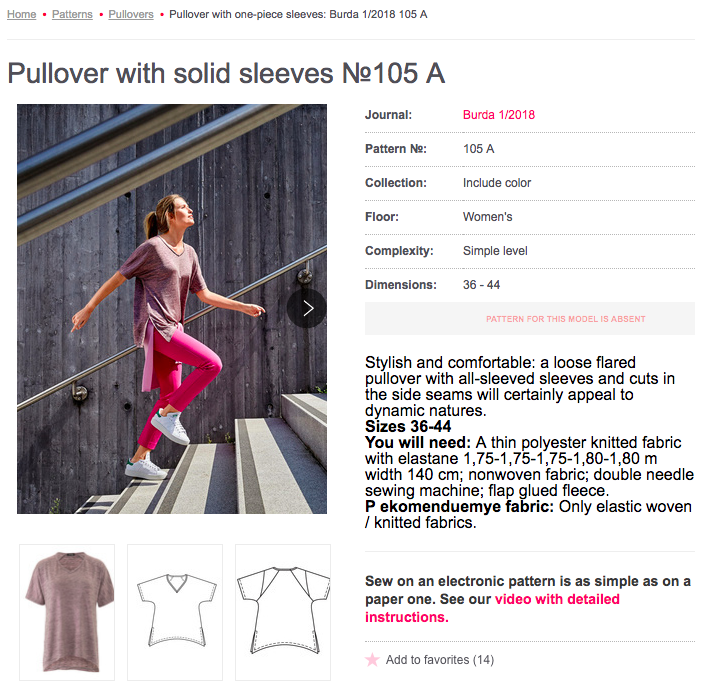The height and width of the screenshot is (692, 709).
Task: Click the '36 - 44' dimensions value
Action: click(482, 285)
